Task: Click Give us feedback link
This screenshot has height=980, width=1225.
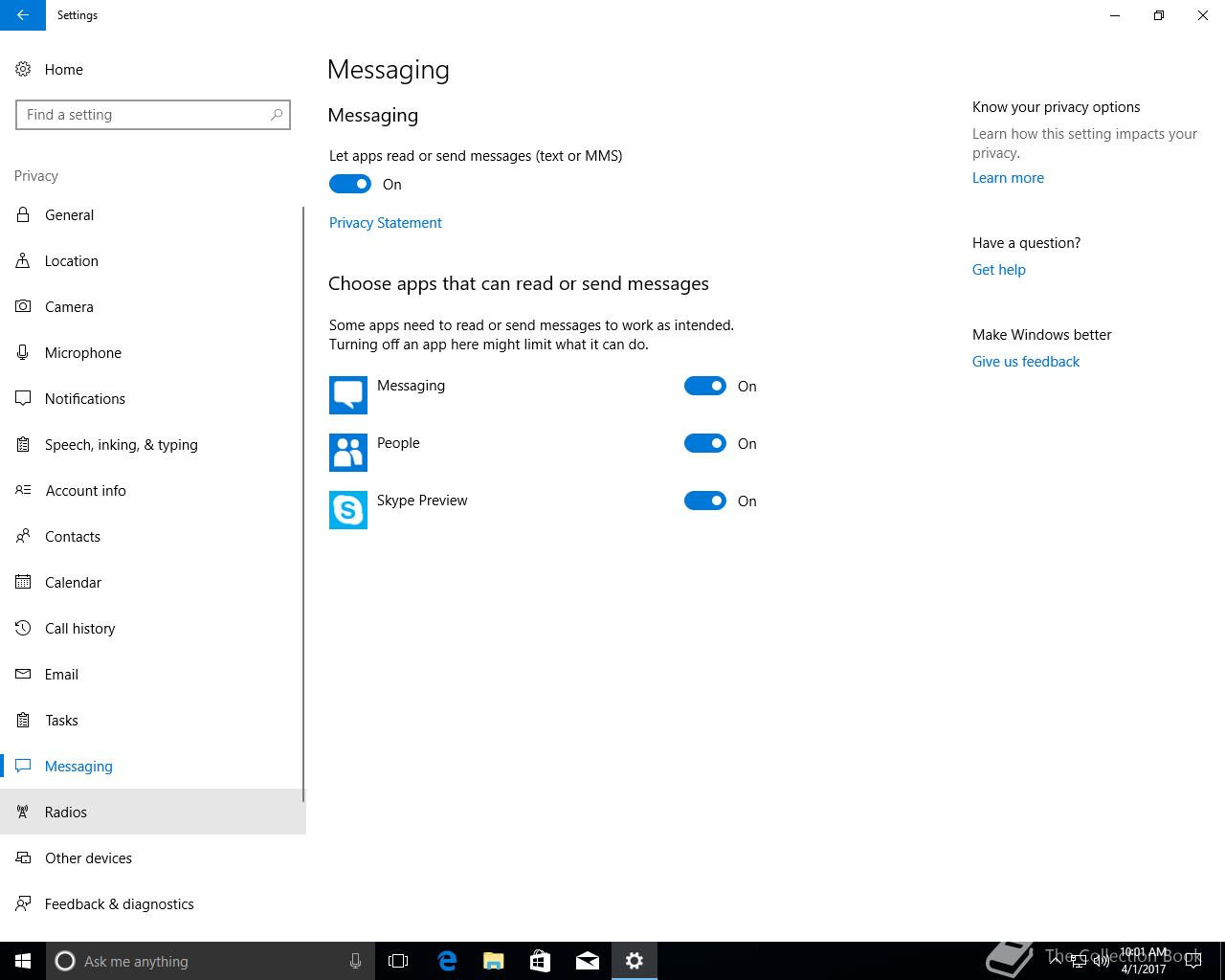Action: [1026, 362]
